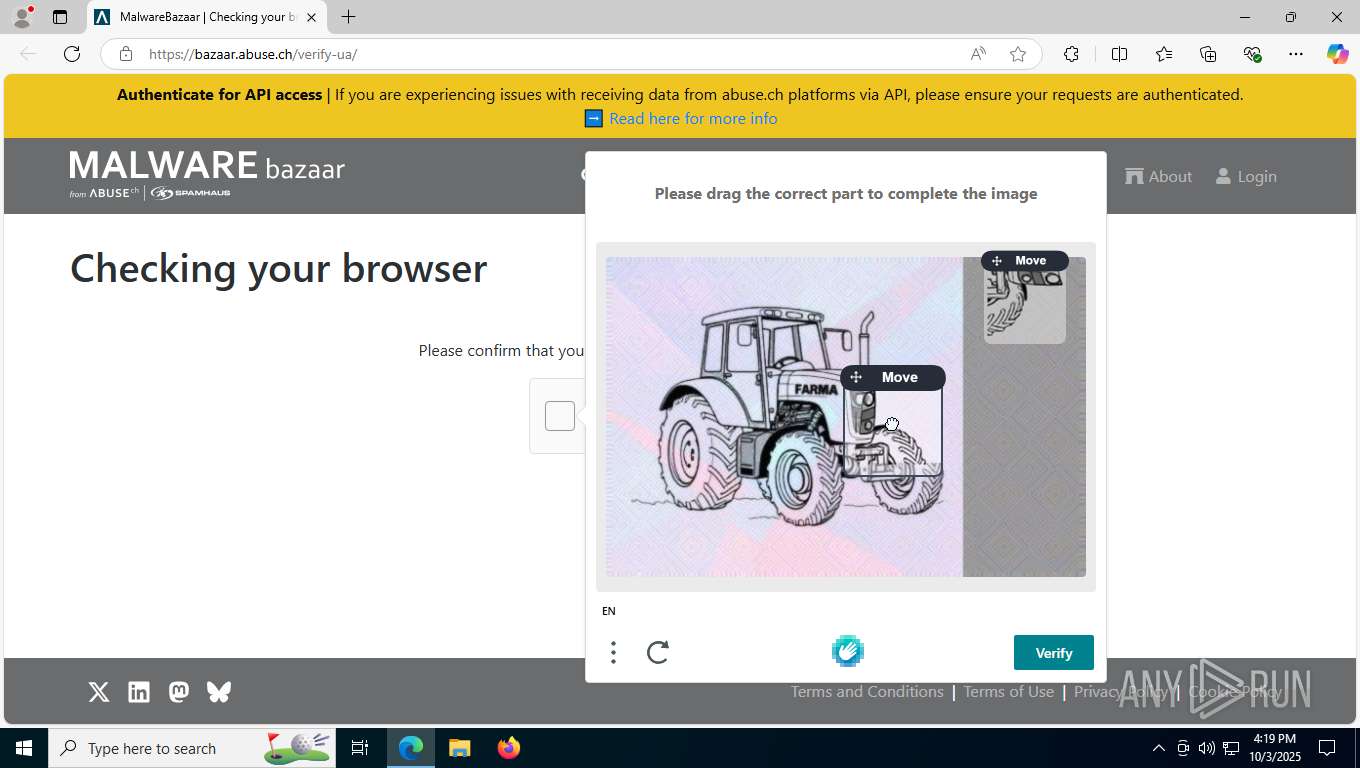
Task: Click the captcha refresh icon
Action: click(x=658, y=653)
